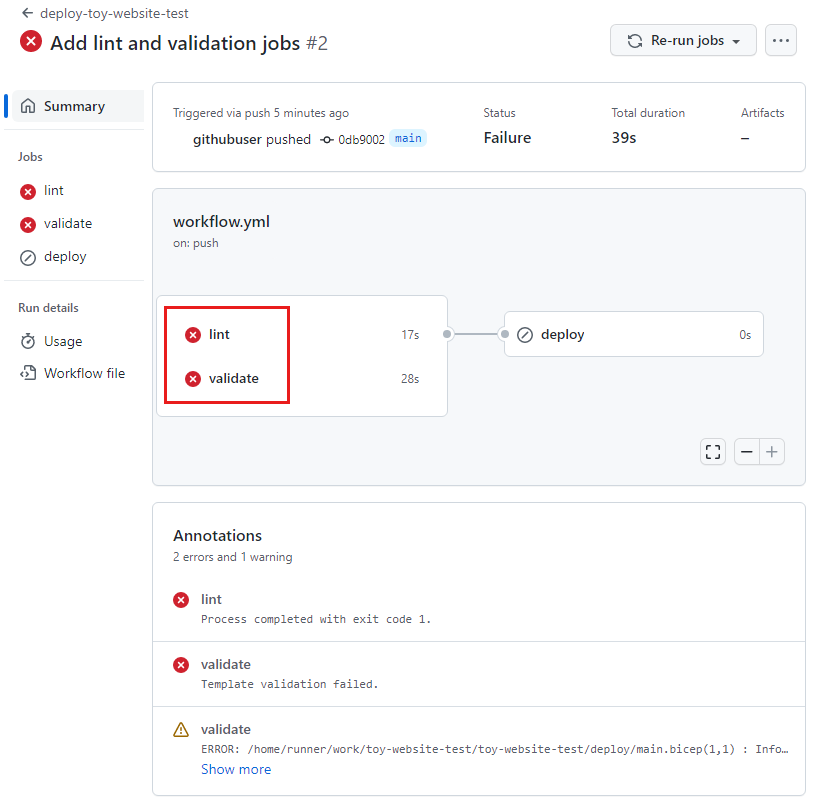Image resolution: width=820 pixels, height=811 pixels.
Task: Click the failed icon next to sidebar lint
Action: pyautogui.click(x=28, y=192)
